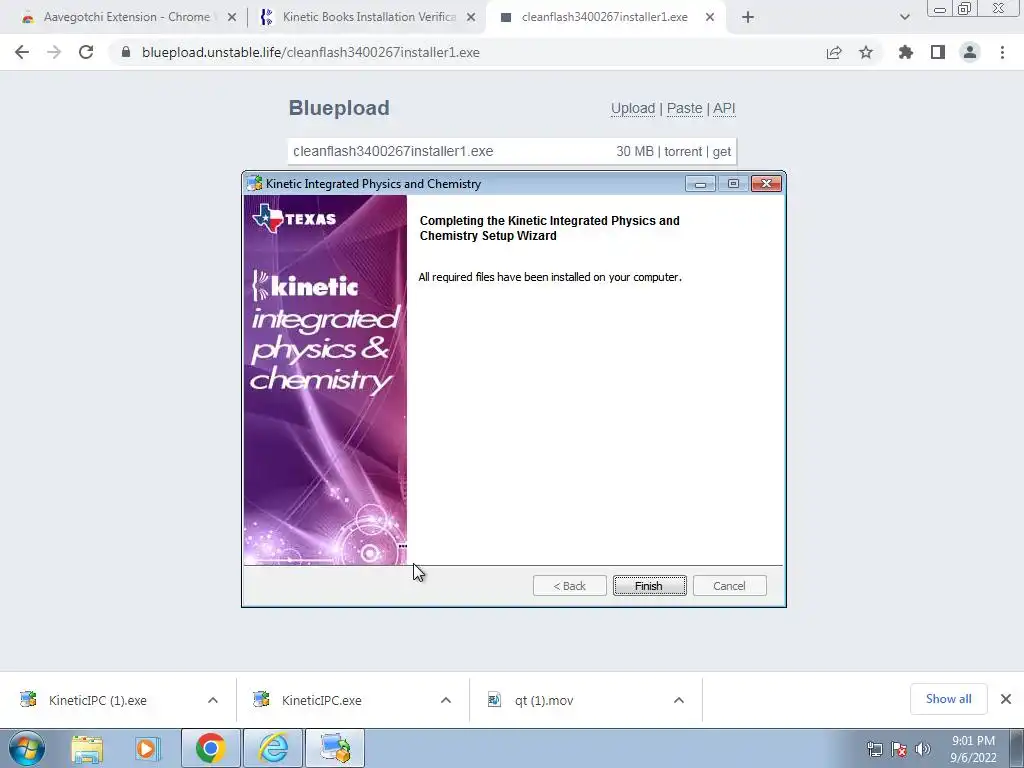
Task: Close the cleanflash installer tab
Action: (x=710, y=18)
